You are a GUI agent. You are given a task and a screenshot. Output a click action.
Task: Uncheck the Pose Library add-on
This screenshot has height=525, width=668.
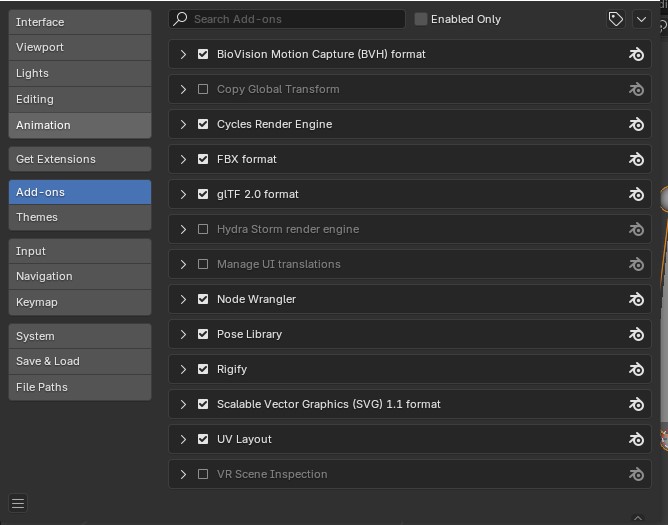[203, 334]
